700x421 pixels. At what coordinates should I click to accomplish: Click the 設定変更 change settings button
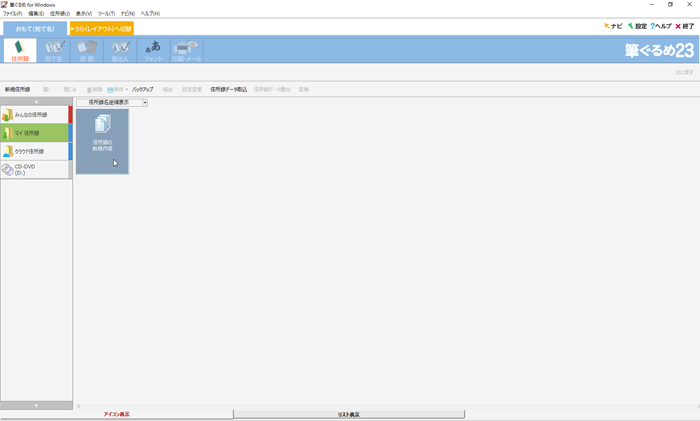pos(192,90)
